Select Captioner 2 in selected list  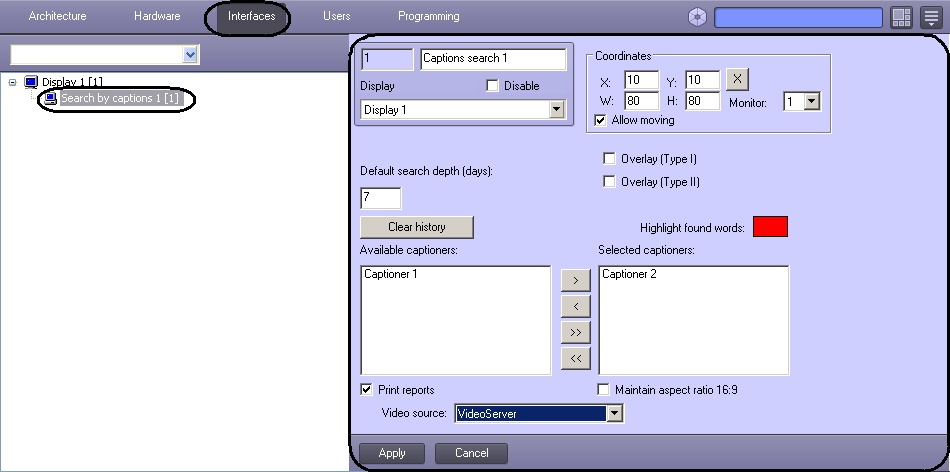(x=629, y=274)
